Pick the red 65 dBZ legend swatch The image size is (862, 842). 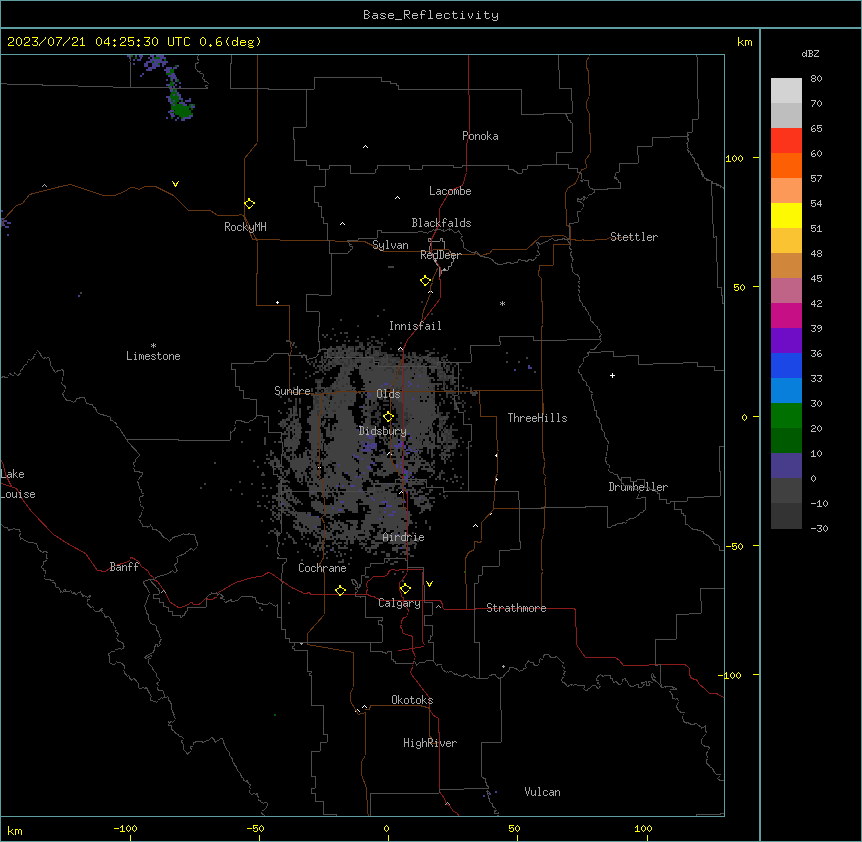pos(786,140)
